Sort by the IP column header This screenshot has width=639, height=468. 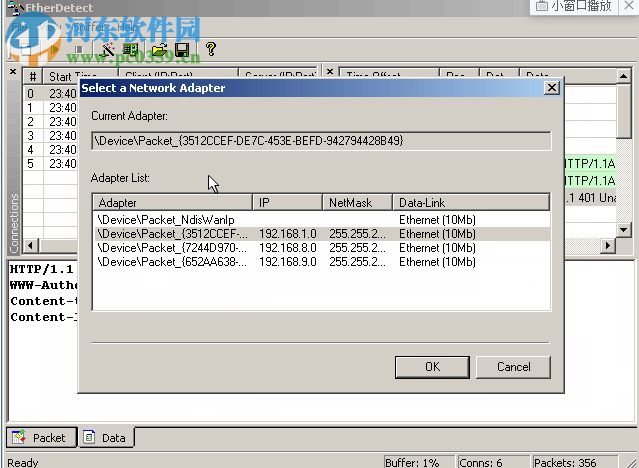(288, 203)
